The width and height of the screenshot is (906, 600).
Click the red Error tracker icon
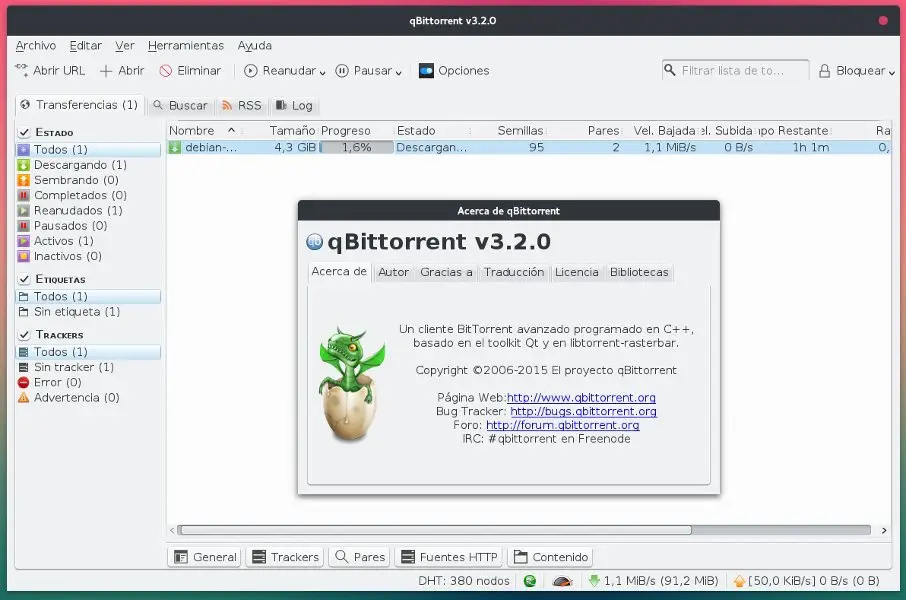(23, 382)
